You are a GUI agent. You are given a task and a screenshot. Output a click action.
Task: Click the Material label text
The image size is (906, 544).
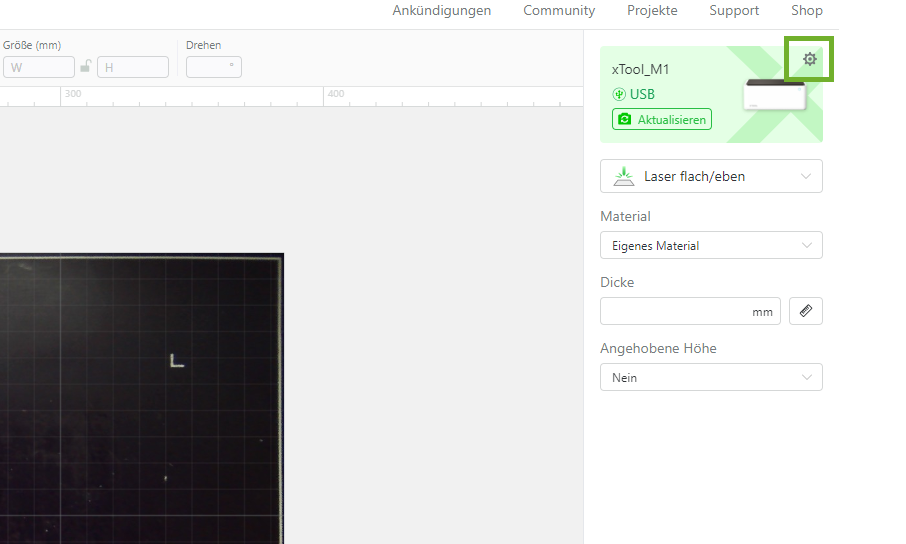pyautogui.click(x=625, y=216)
